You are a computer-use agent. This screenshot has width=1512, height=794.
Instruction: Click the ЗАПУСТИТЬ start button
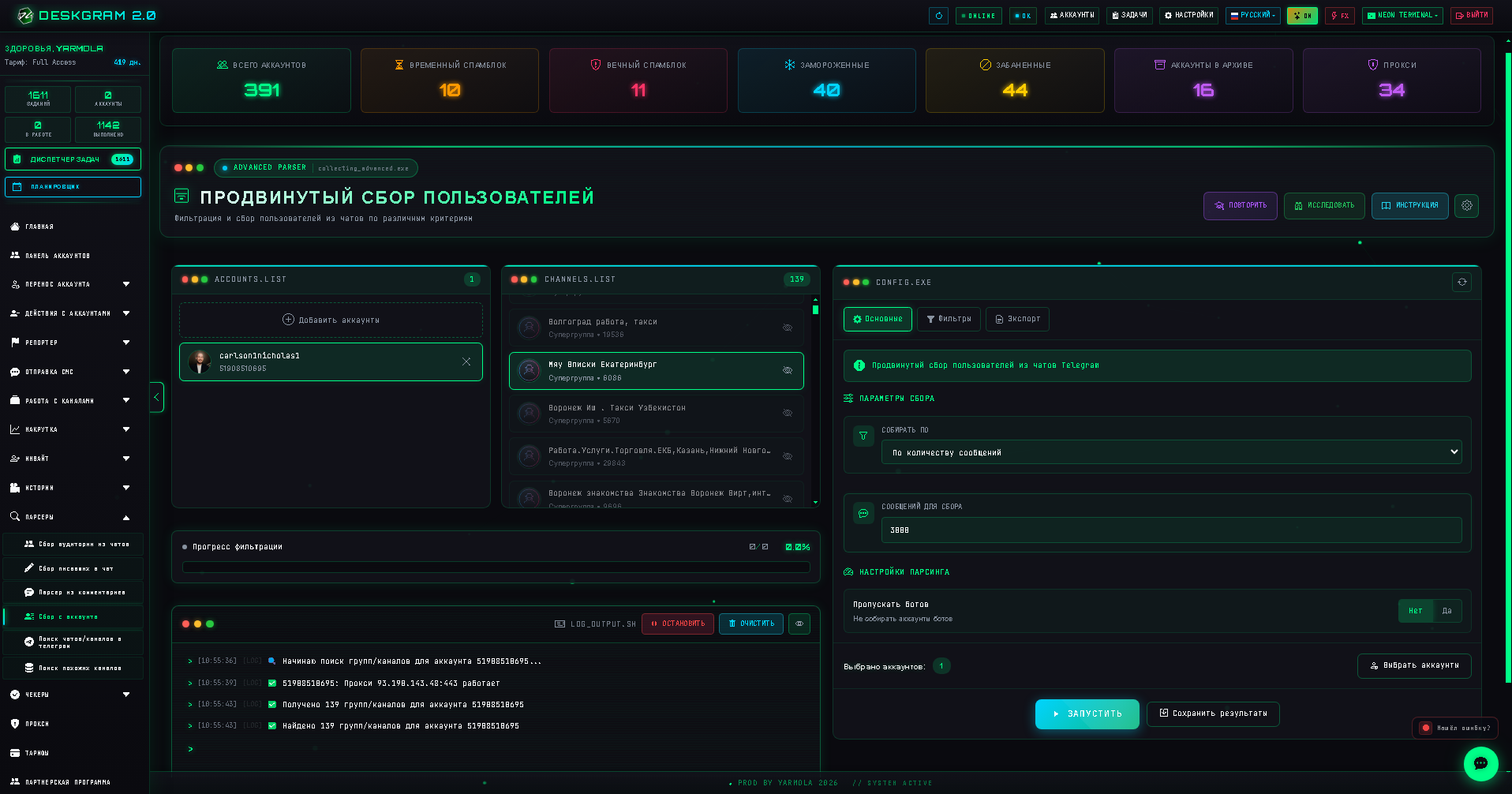(x=1087, y=713)
